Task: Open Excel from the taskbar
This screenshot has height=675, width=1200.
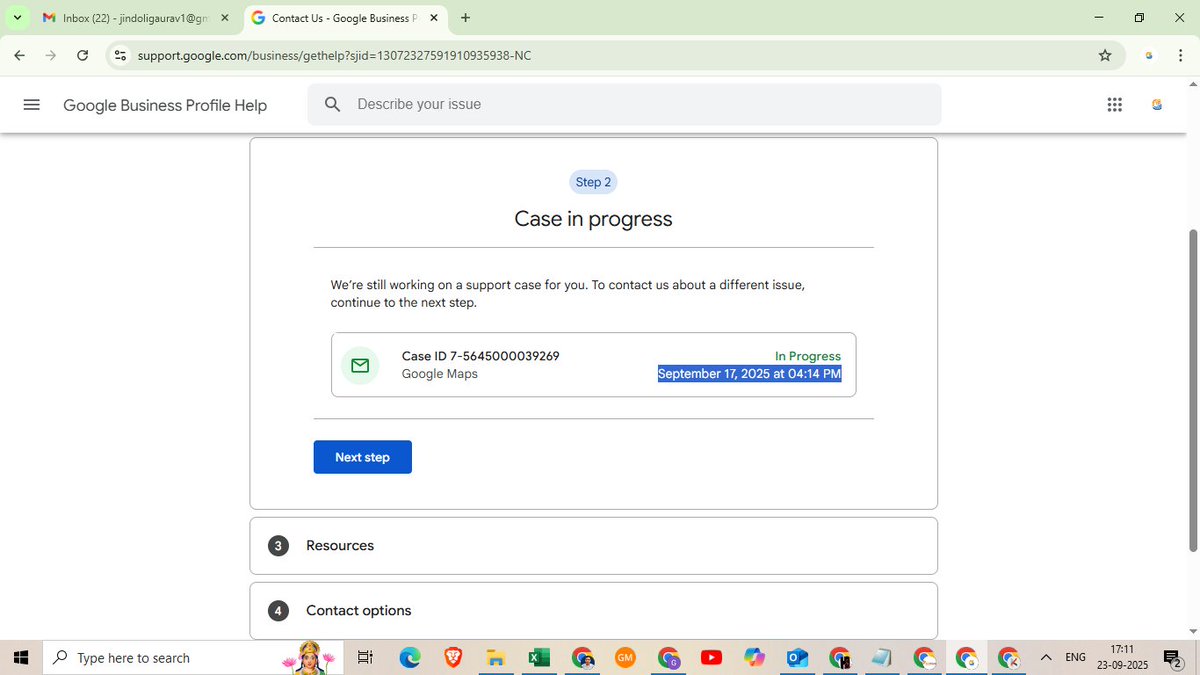Action: [539, 658]
